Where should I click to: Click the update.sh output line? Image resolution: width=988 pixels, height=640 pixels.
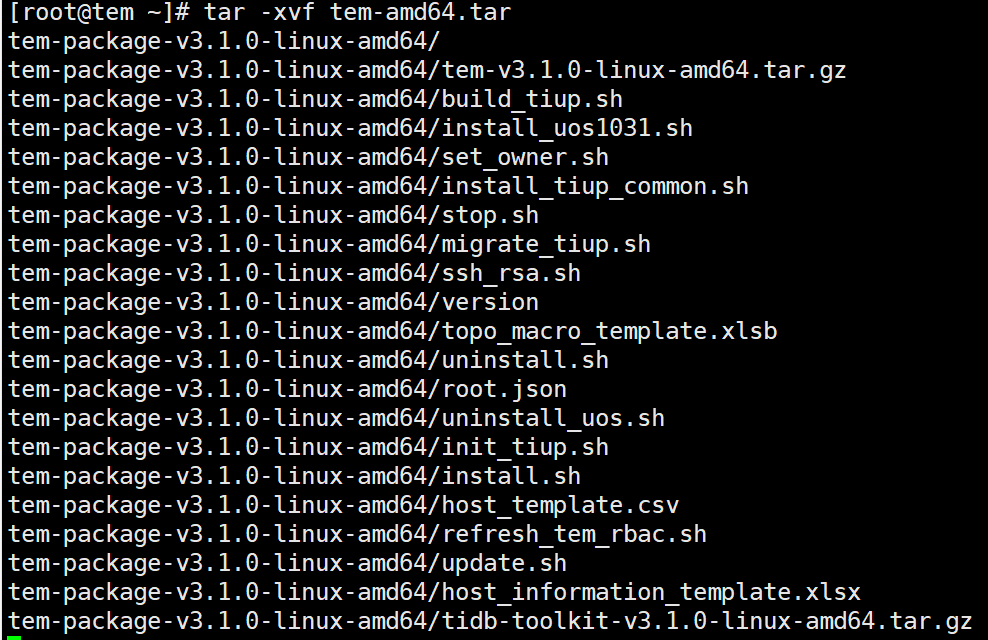coord(287,563)
